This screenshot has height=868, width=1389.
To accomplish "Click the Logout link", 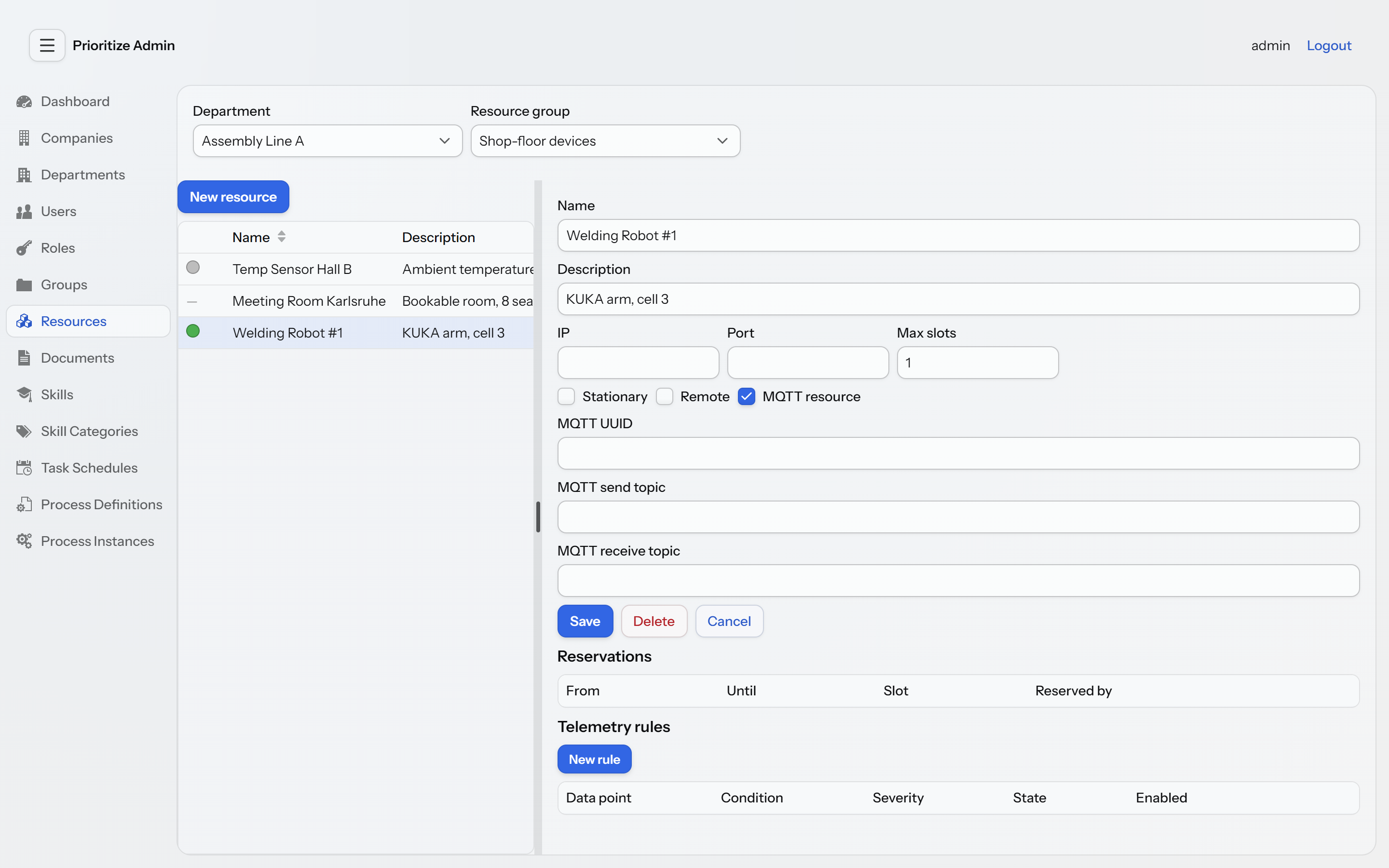I will [1329, 45].
